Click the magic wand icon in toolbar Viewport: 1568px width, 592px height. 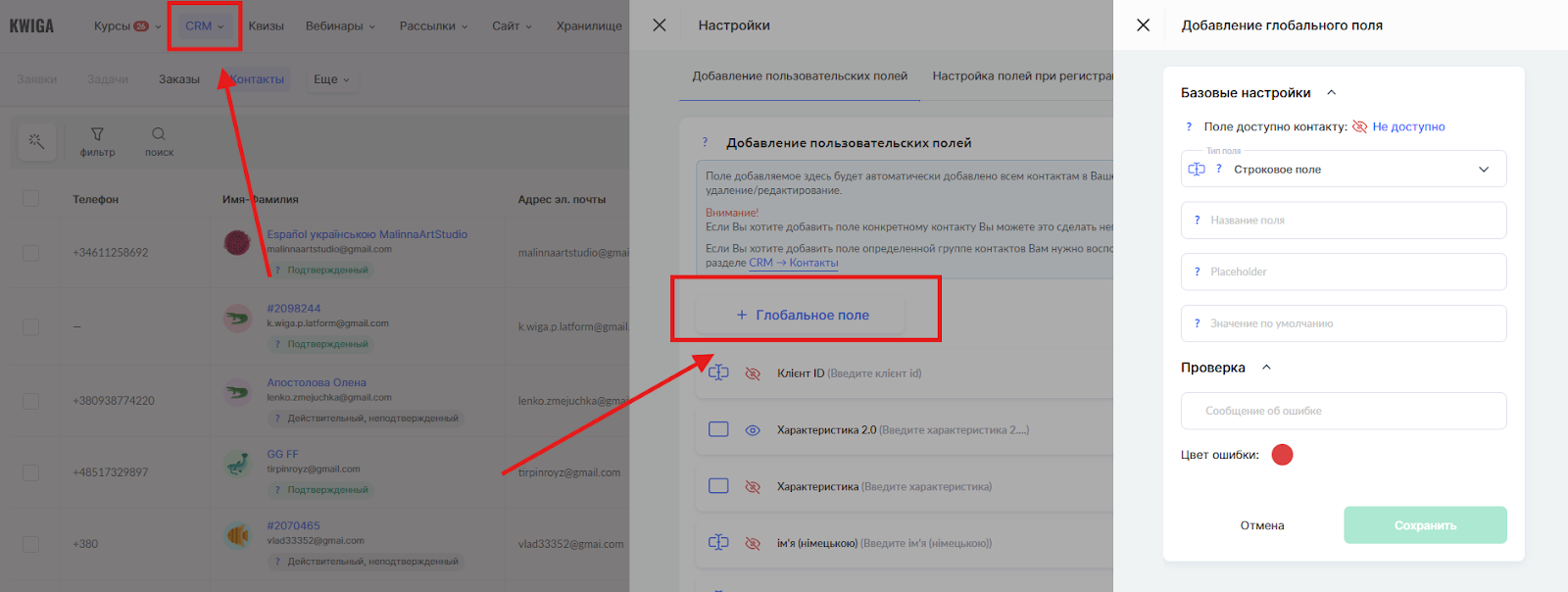[37, 141]
